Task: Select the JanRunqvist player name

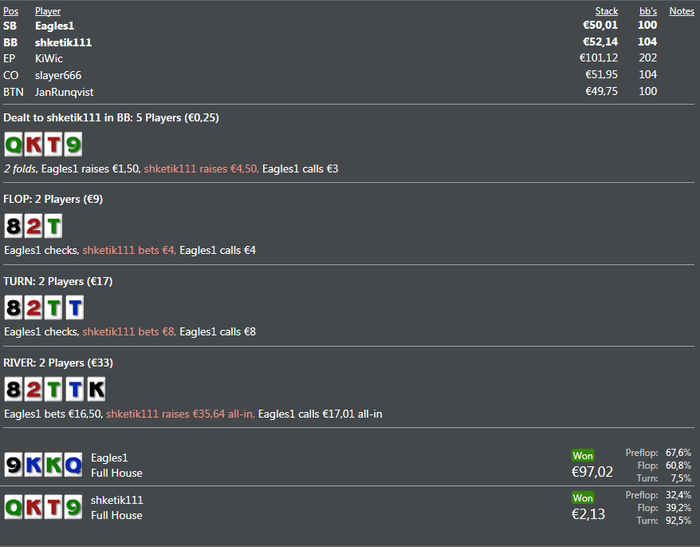Action: 64,92
